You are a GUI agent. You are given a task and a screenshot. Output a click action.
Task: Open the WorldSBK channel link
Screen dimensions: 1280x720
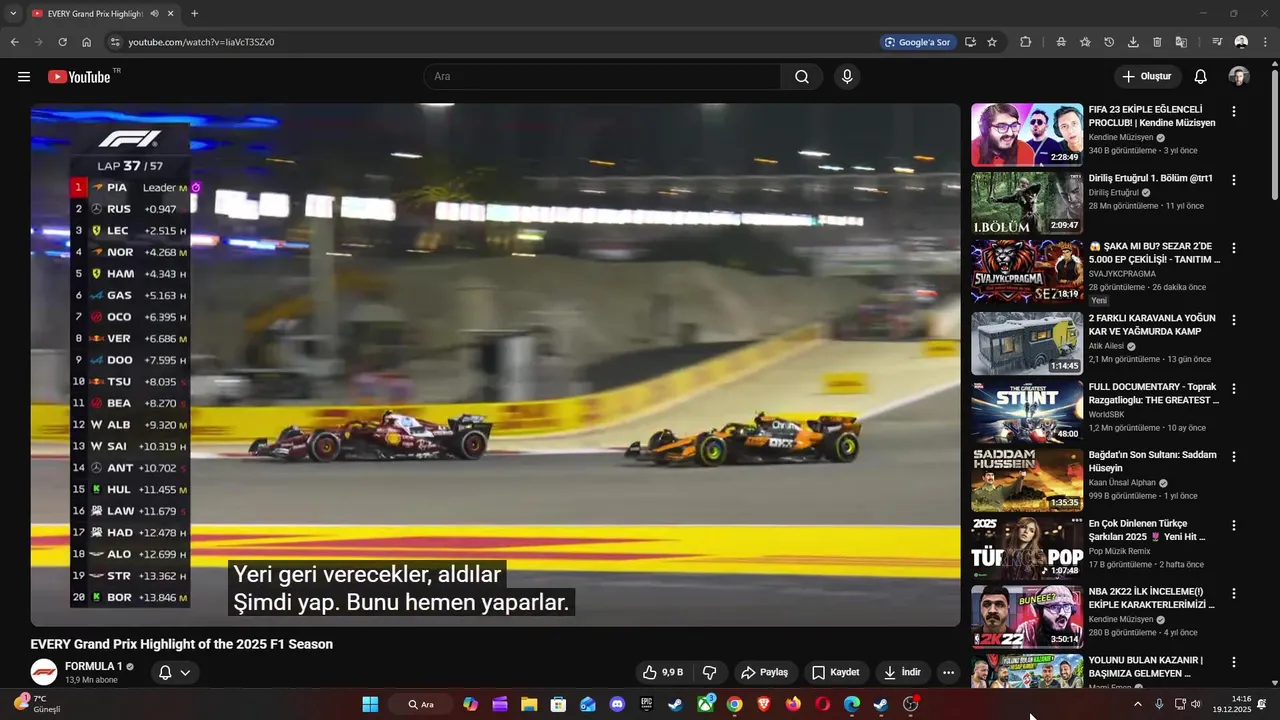1109,414
